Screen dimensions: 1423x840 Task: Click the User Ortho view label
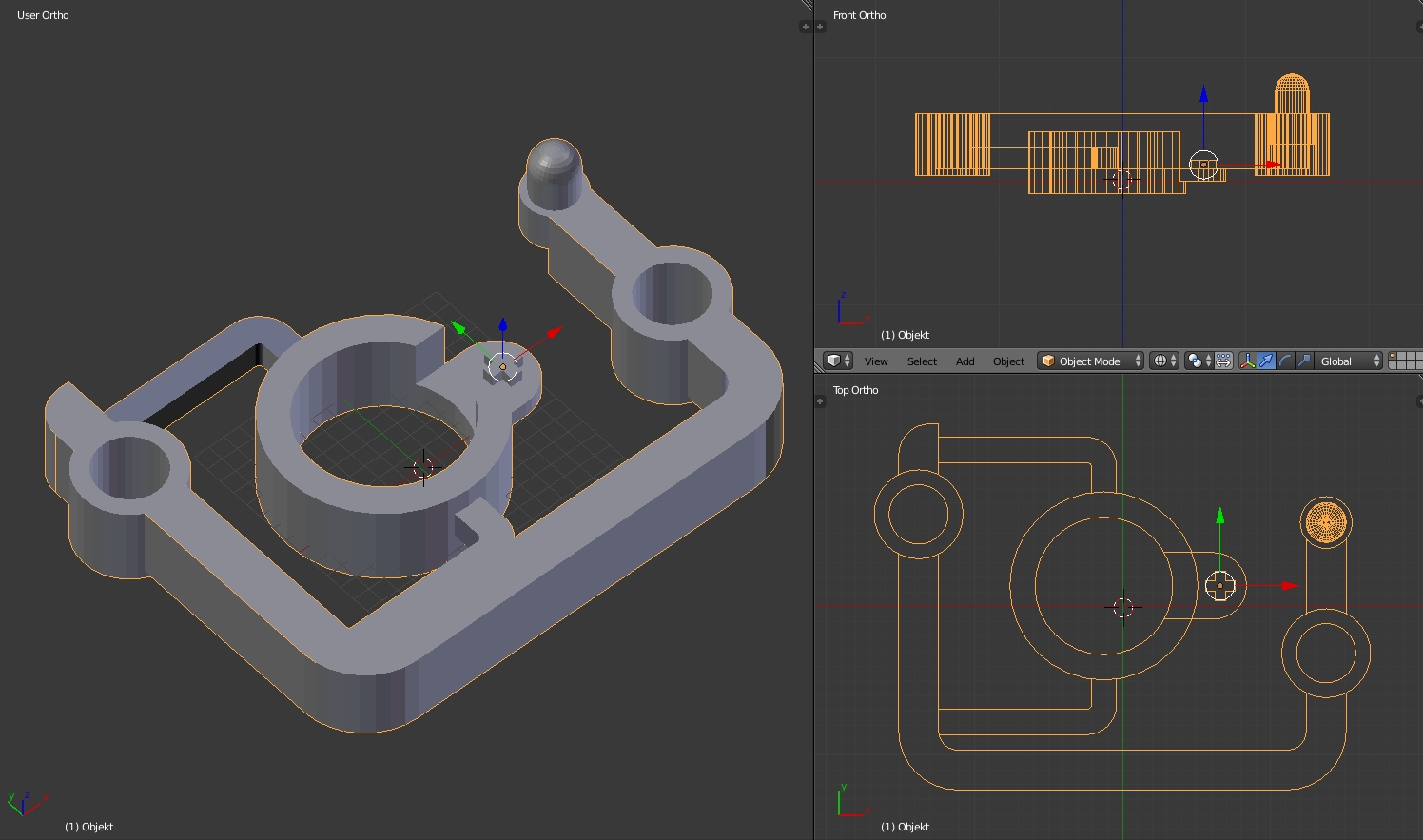43,15
